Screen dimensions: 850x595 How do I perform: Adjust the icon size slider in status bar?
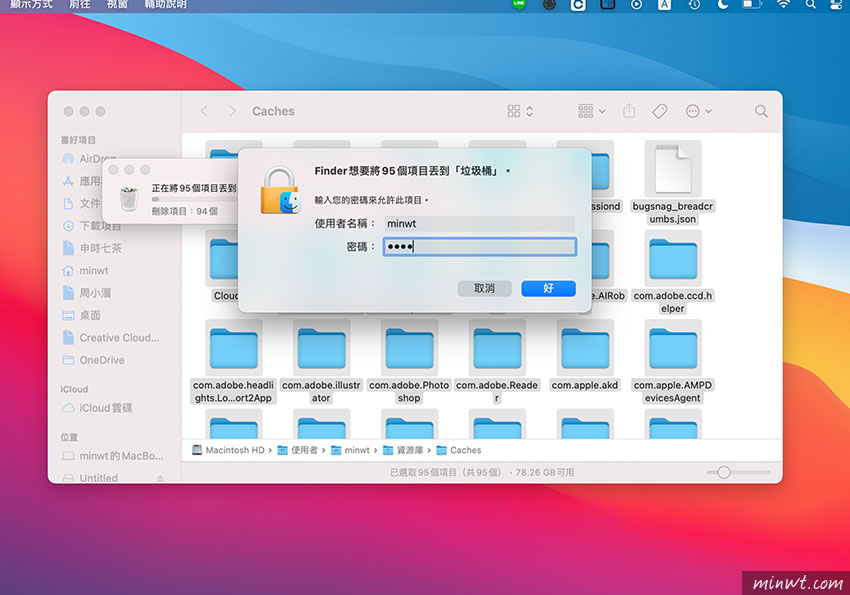pyautogui.click(x=724, y=473)
